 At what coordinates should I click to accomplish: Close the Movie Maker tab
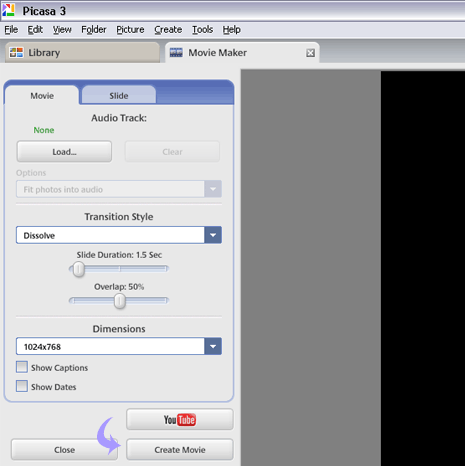[310, 53]
